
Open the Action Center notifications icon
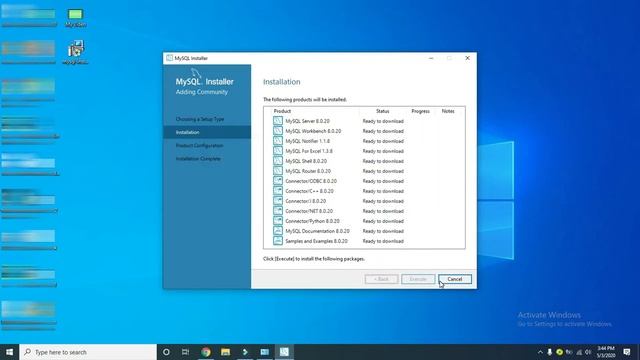click(627, 352)
